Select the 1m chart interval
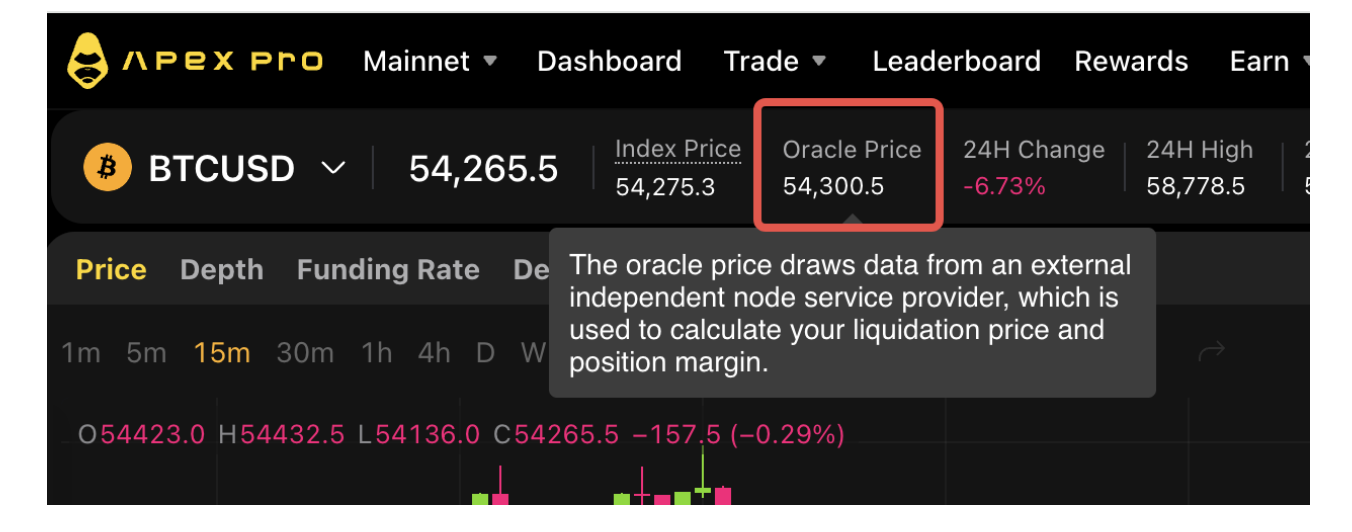The width and height of the screenshot is (1352, 532). point(81,353)
